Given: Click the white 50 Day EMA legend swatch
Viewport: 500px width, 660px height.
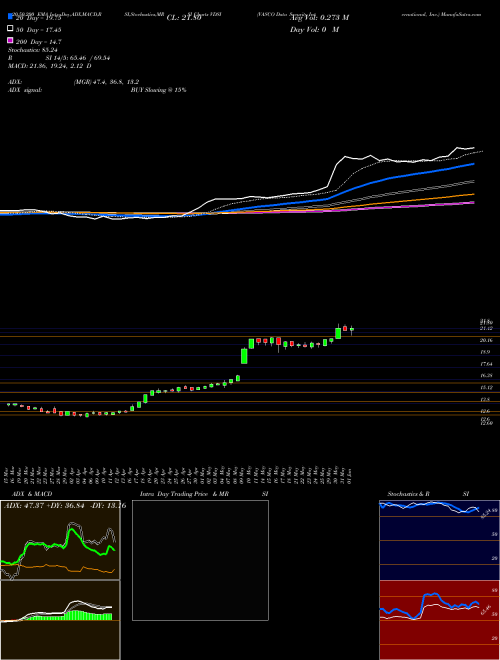Looking at the screenshot, I should [x=10, y=29].
